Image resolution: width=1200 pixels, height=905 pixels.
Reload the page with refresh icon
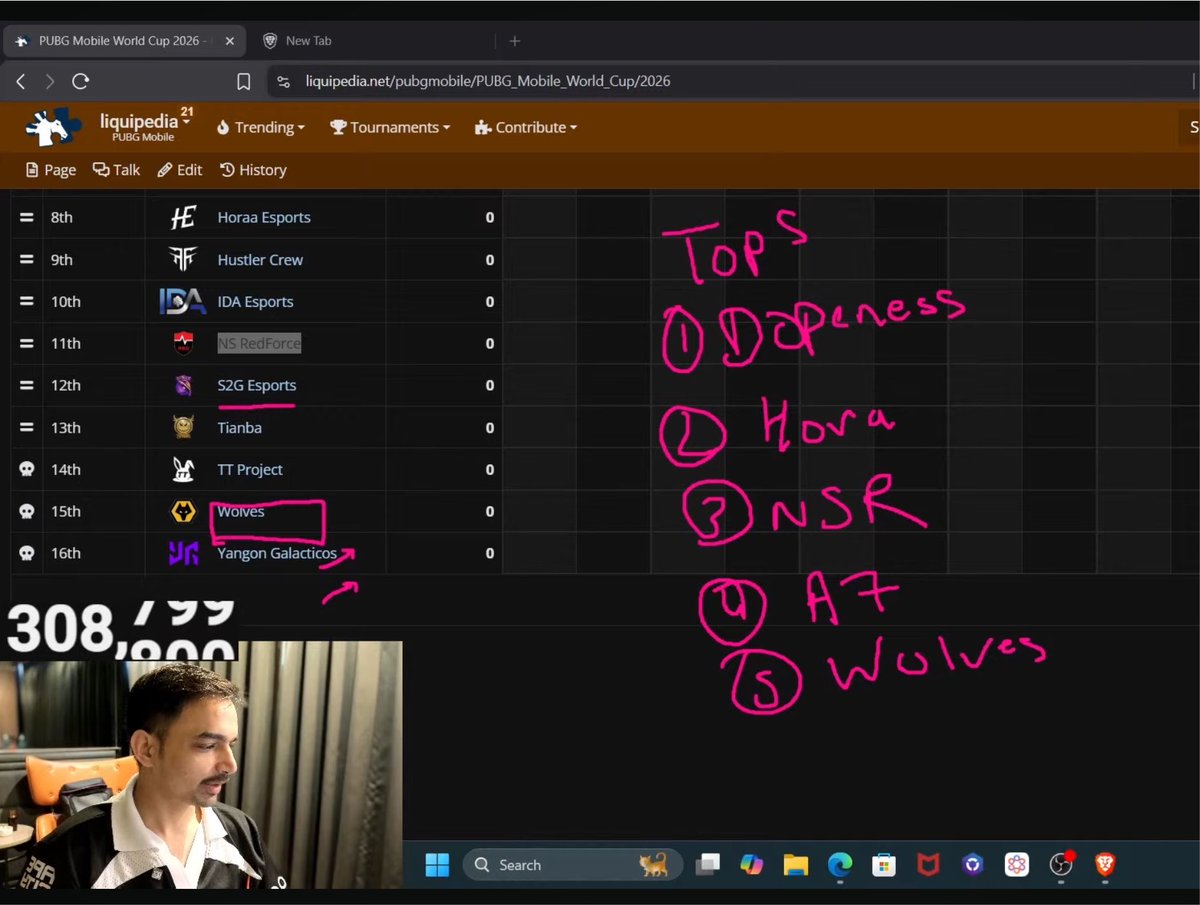click(81, 81)
